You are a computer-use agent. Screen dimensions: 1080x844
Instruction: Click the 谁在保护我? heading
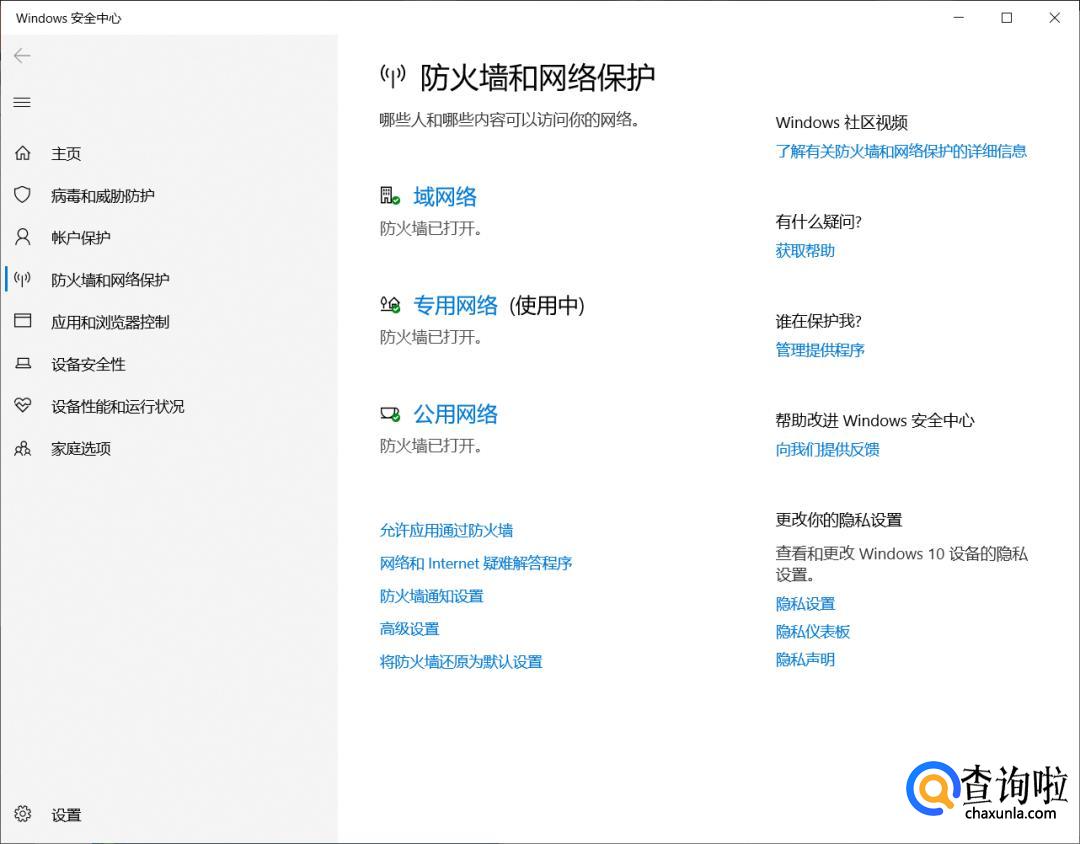pos(818,321)
